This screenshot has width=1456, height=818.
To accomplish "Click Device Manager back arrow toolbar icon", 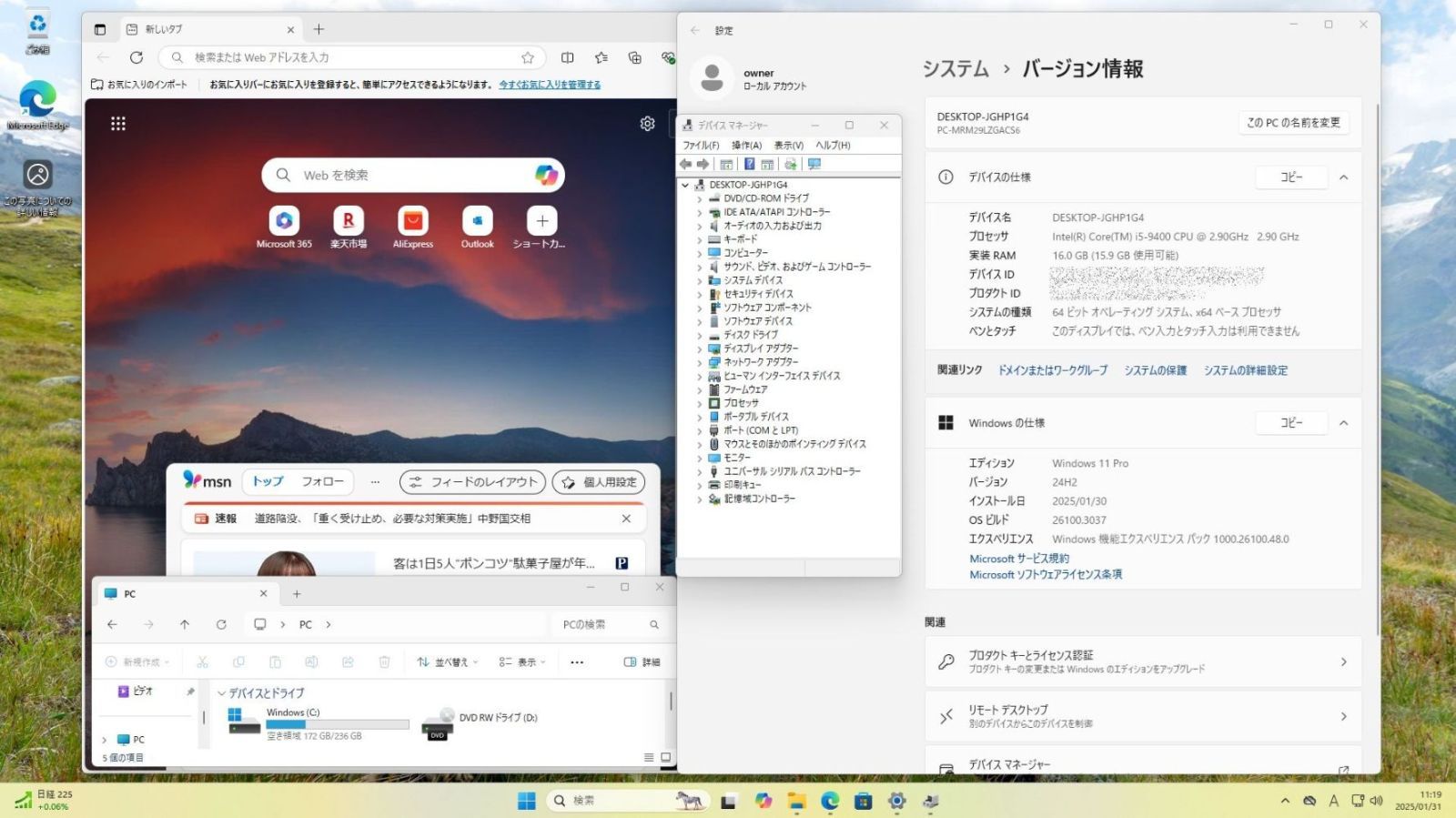I will coord(685,165).
